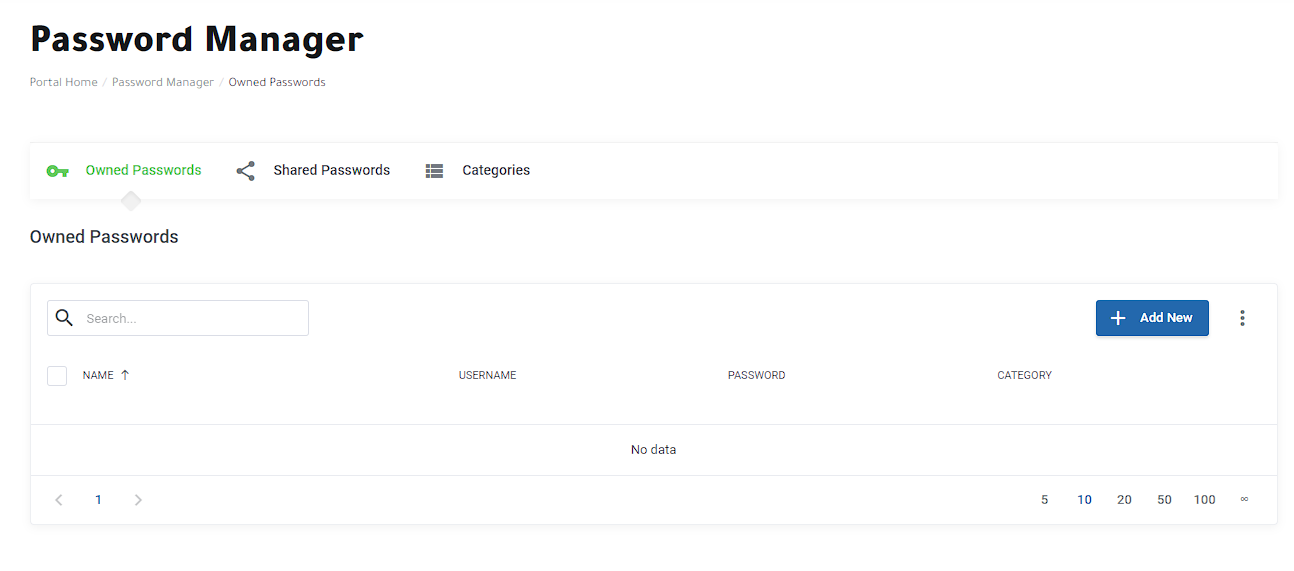The image size is (1294, 571).
Task: Toggle the select-all checkbox in table header
Action: coord(57,376)
